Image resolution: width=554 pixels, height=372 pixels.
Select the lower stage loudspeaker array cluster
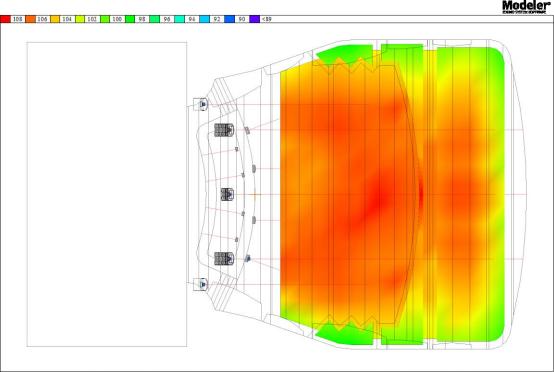coord(224,259)
